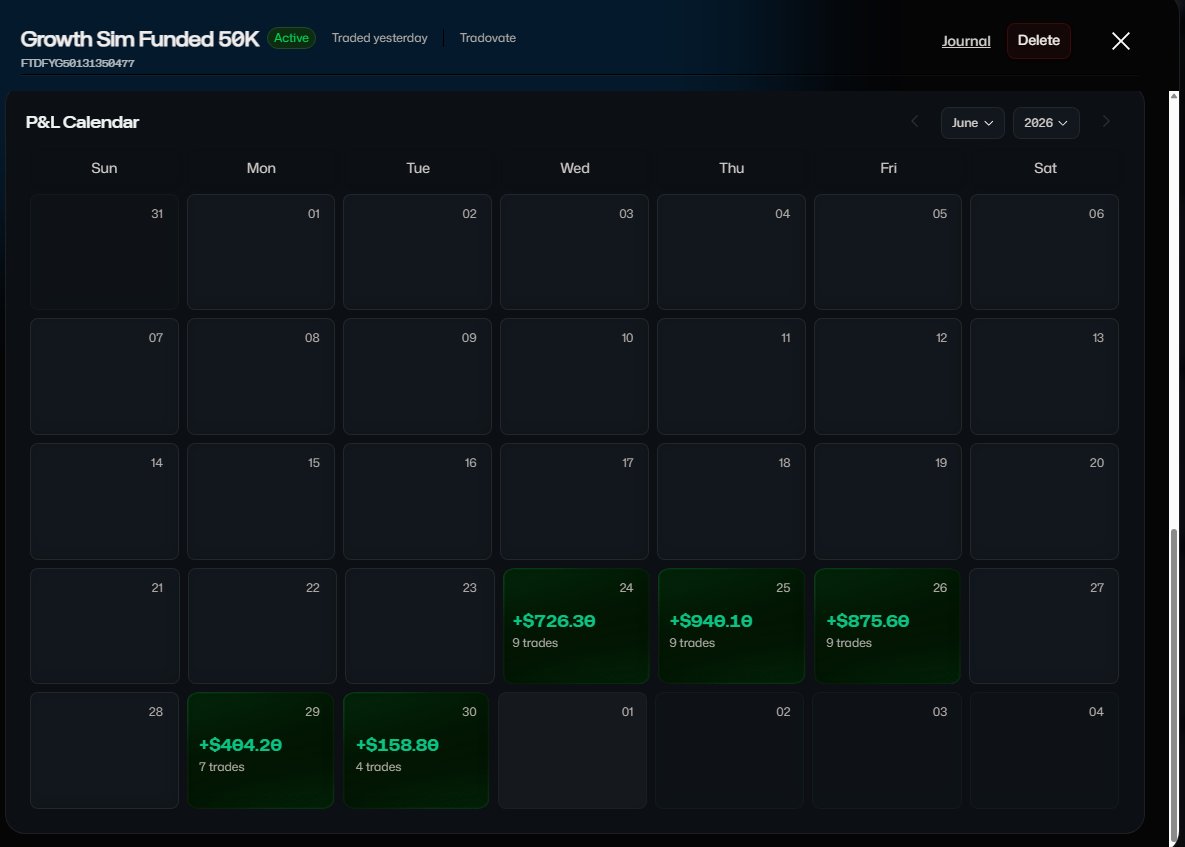Select the empty June 18 calendar cell

tap(731, 502)
